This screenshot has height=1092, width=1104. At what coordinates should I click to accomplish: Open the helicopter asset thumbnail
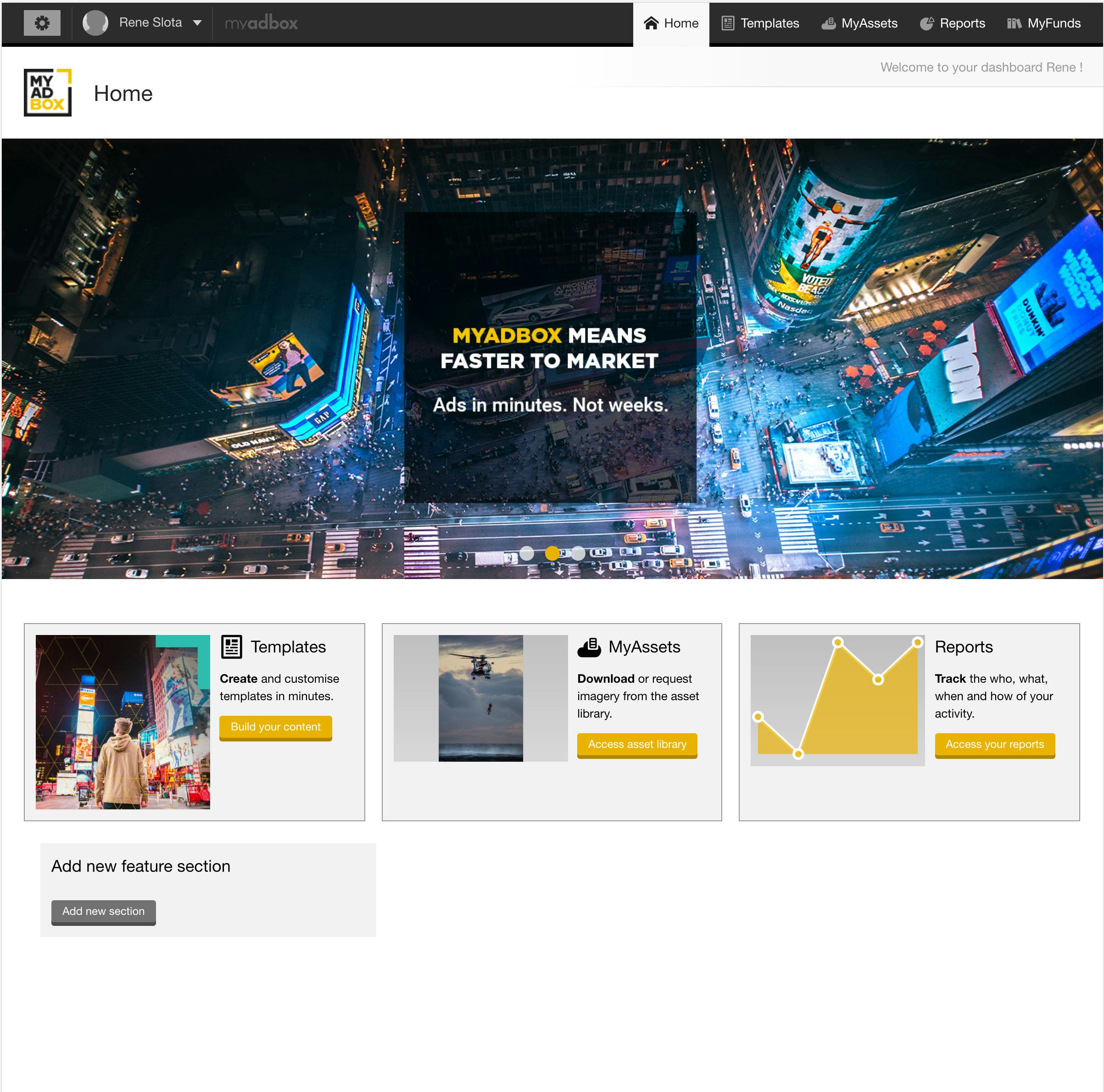pyautogui.click(x=480, y=698)
